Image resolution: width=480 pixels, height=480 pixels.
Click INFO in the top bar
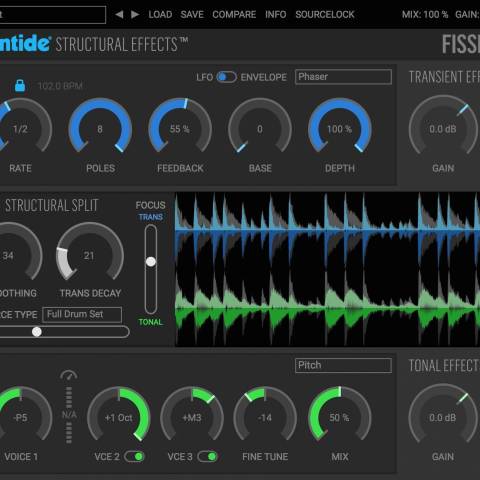coord(276,14)
